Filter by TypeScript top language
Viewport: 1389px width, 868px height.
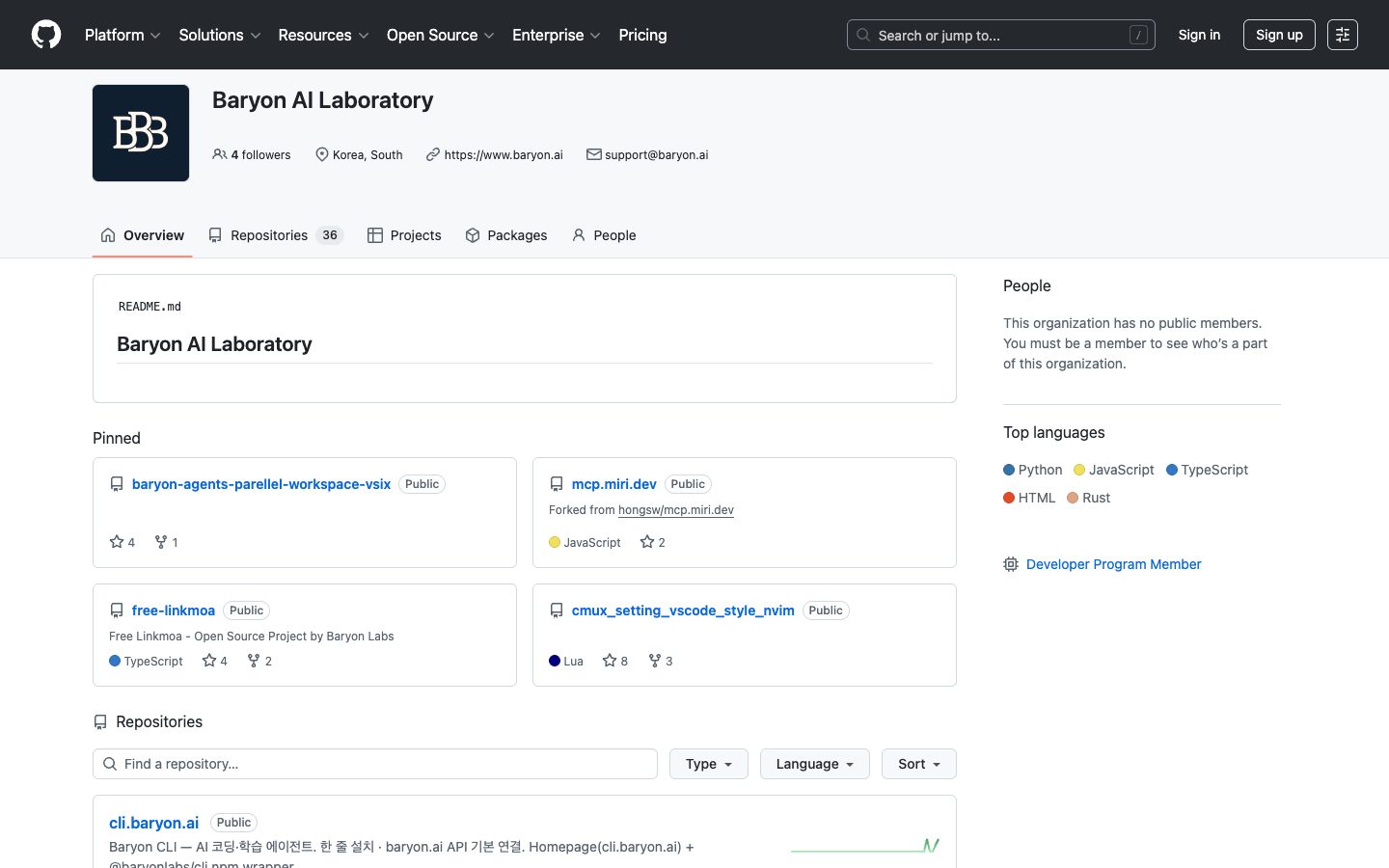1208,470
